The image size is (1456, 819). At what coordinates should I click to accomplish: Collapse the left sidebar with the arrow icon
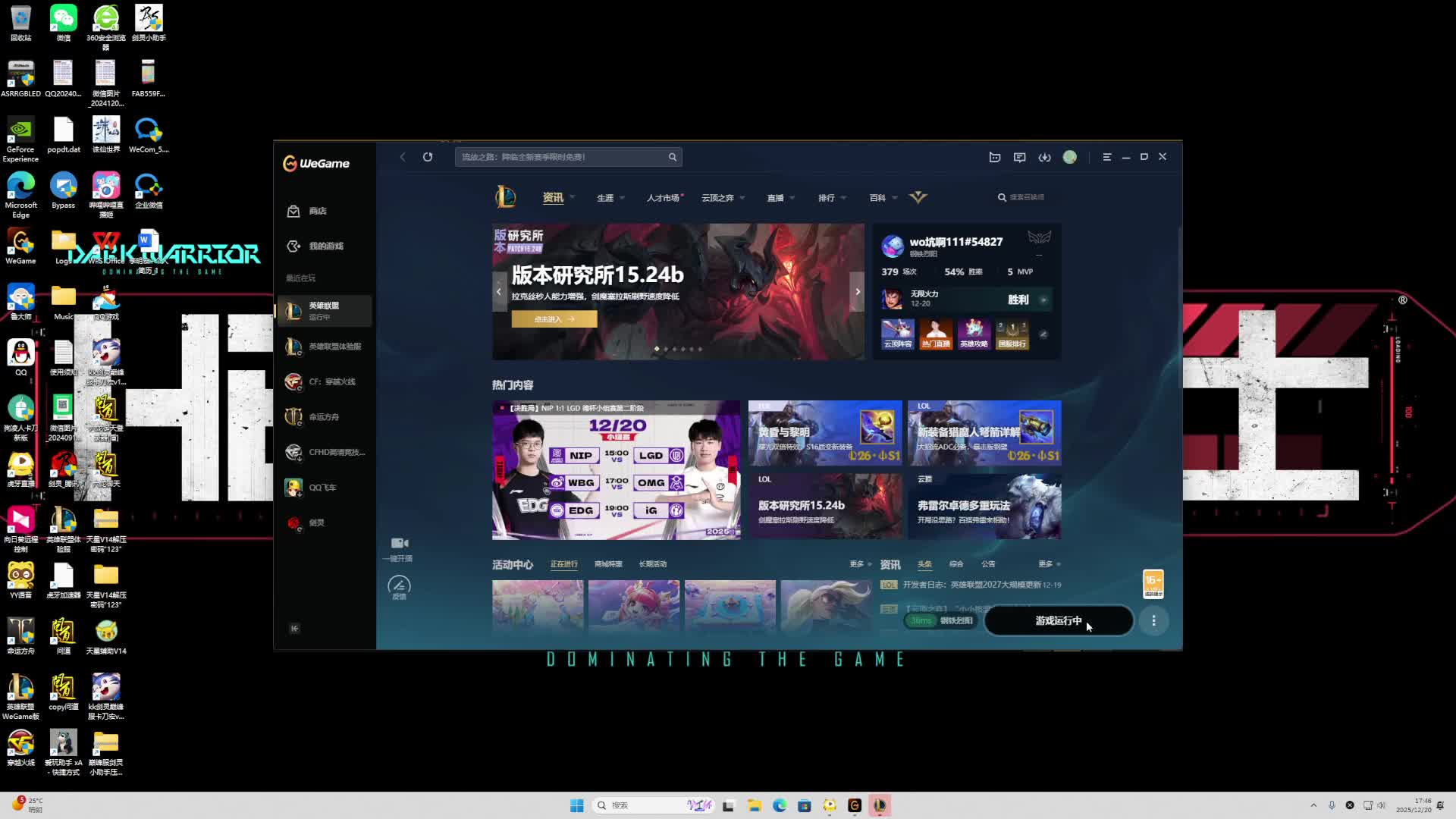coord(295,628)
